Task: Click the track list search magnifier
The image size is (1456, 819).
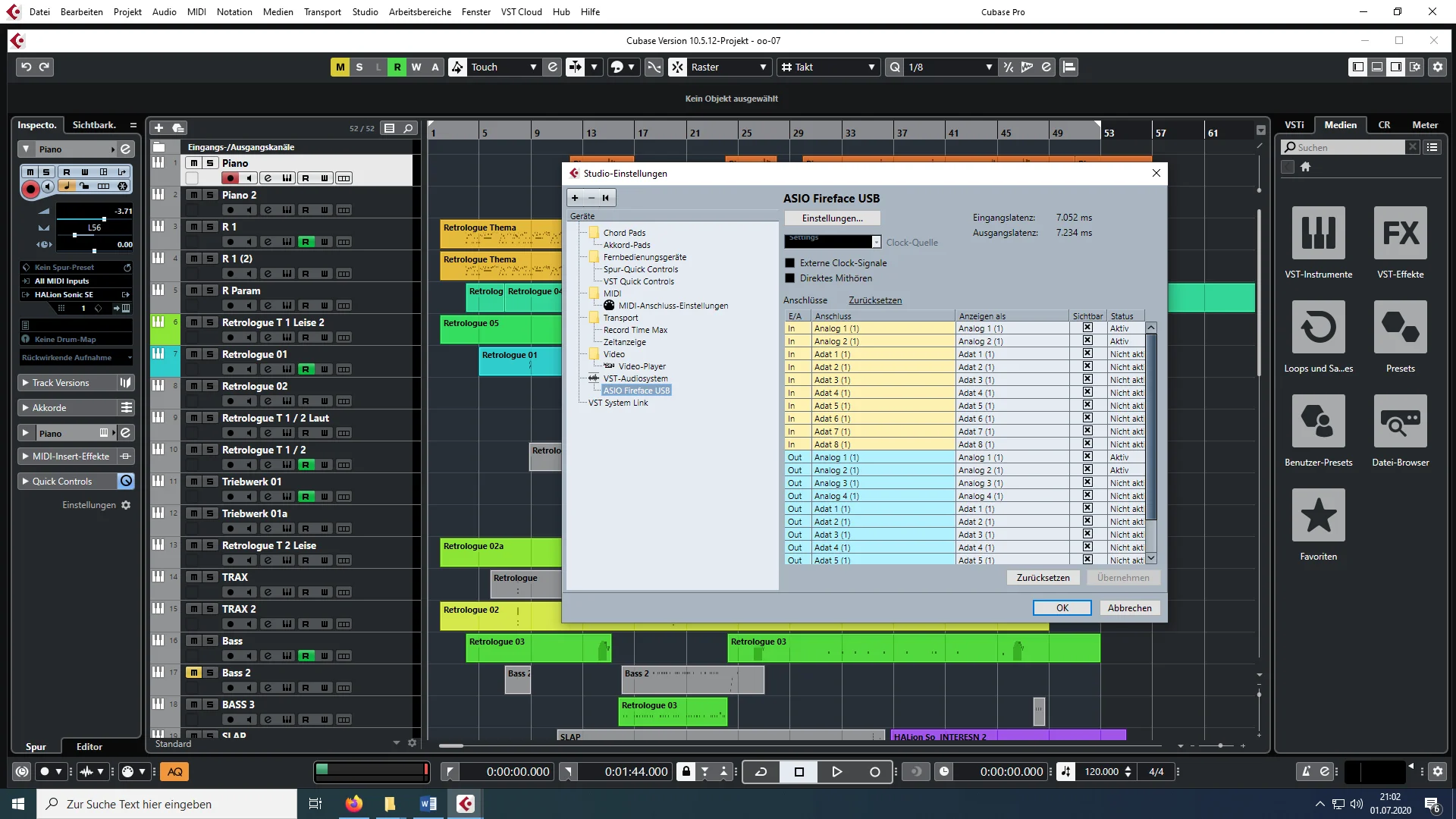Action: point(408,128)
